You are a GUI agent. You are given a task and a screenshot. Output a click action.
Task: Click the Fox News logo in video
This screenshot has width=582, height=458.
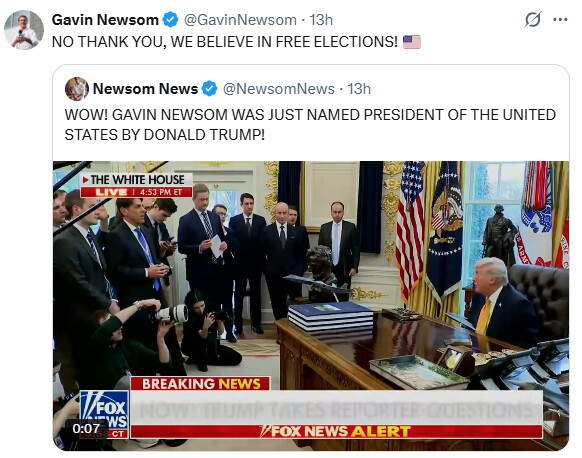pos(104,414)
